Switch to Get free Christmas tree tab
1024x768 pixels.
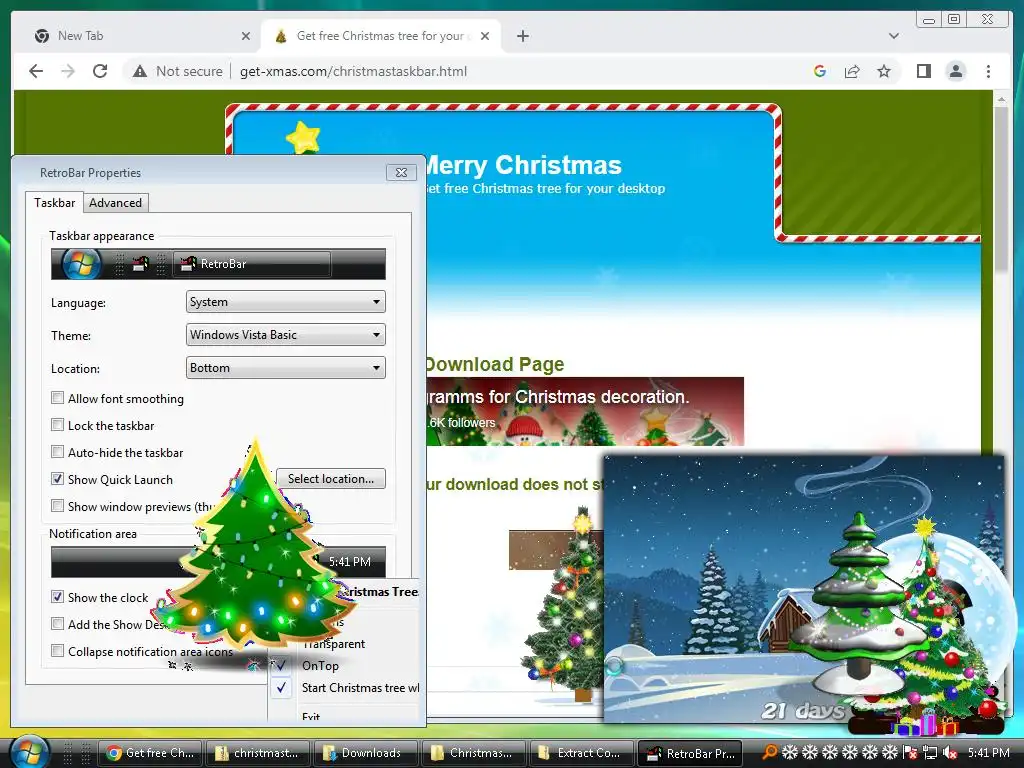tap(381, 36)
